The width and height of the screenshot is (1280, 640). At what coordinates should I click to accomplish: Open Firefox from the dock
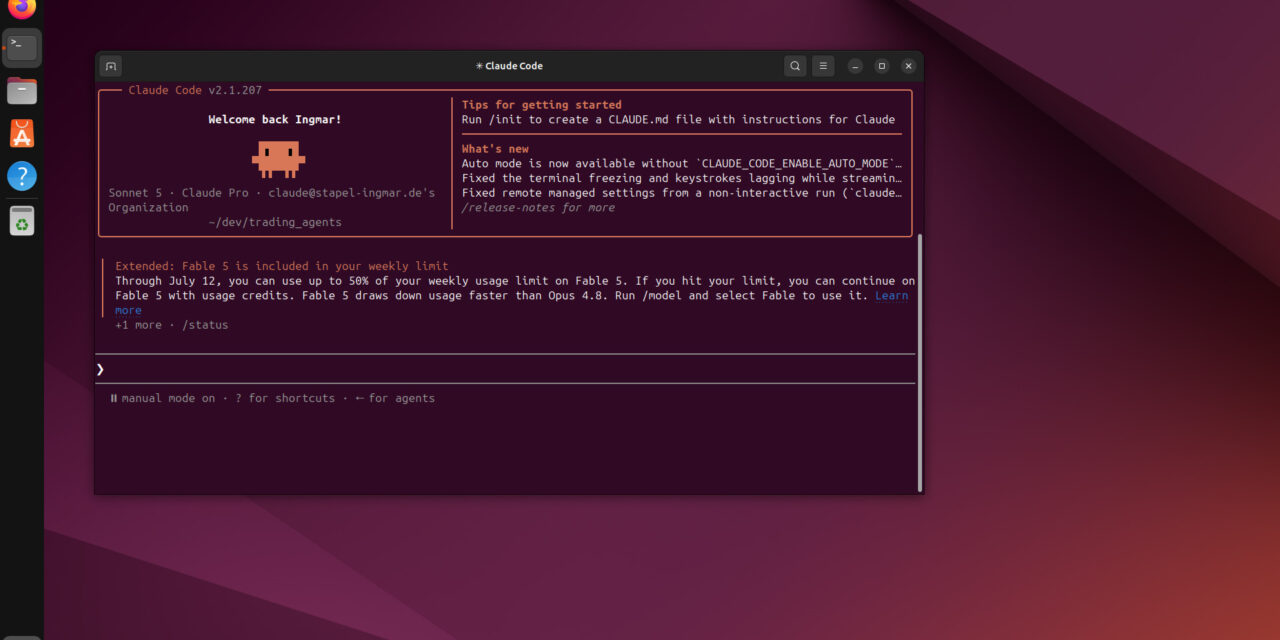pyautogui.click(x=22, y=8)
